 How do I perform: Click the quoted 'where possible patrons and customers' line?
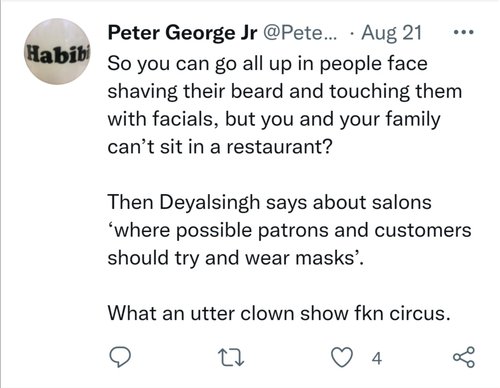tap(289, 230)
